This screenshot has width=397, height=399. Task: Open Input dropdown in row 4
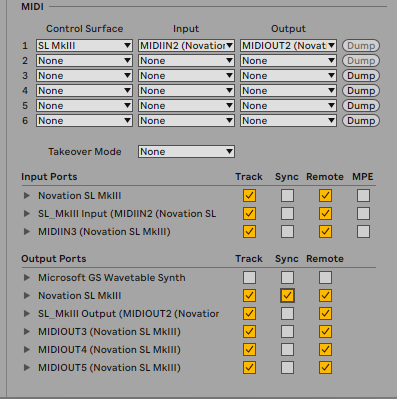click(186, 91)
